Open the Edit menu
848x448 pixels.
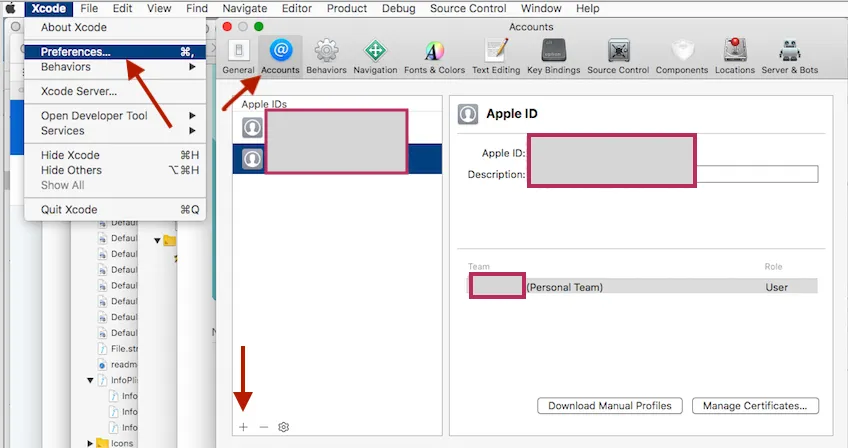[123, 8]
